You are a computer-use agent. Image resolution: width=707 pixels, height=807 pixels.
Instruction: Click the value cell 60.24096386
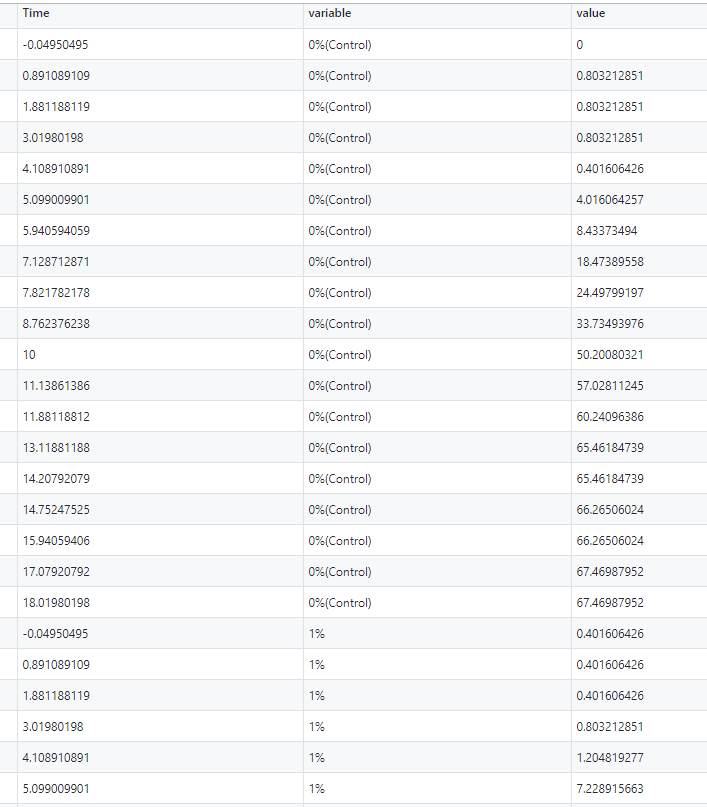pyautogui.click(x=610, y=417)
